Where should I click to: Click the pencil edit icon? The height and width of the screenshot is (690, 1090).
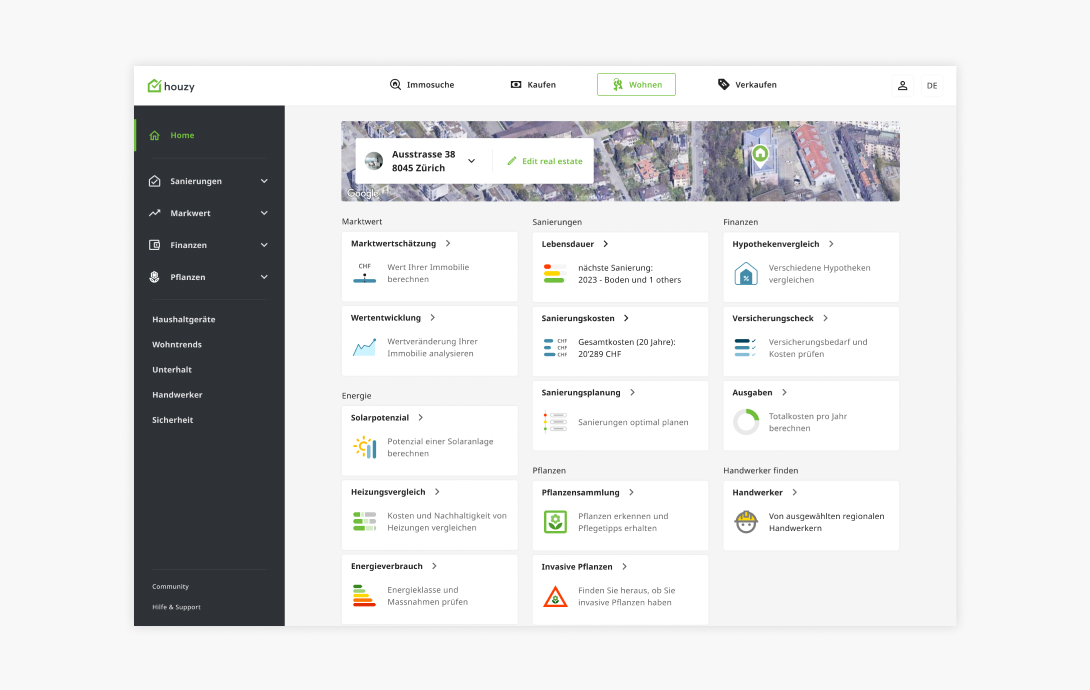click(x=512, y=161)
